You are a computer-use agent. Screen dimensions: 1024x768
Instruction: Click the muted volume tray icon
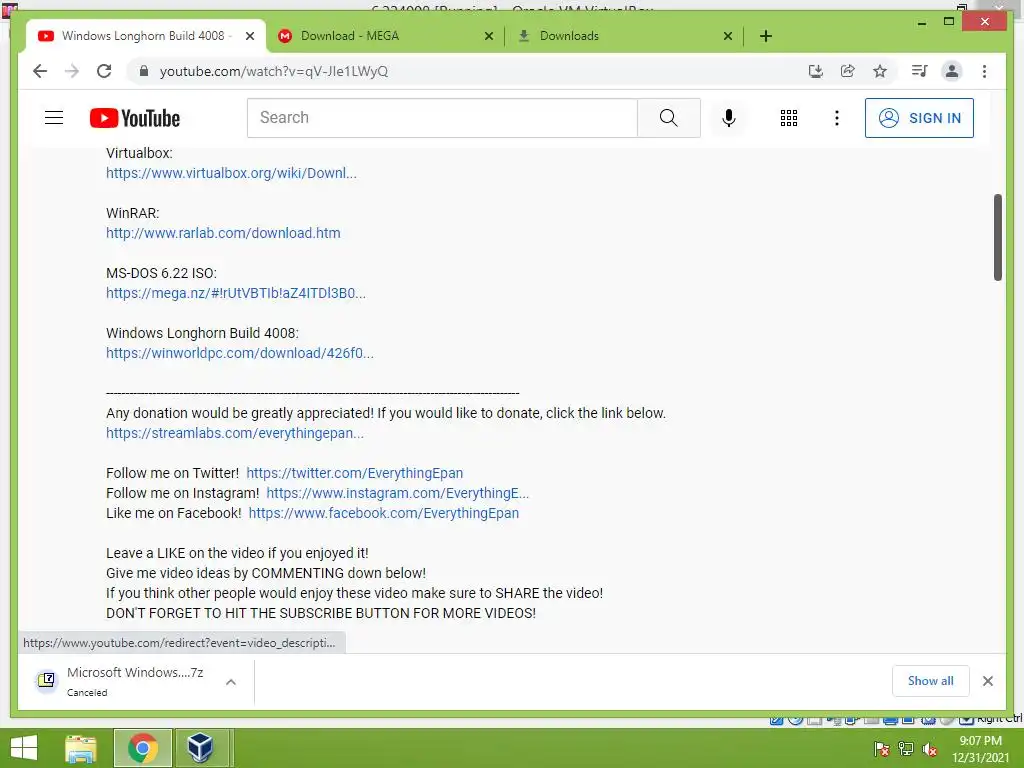click(x=930, y=749)
